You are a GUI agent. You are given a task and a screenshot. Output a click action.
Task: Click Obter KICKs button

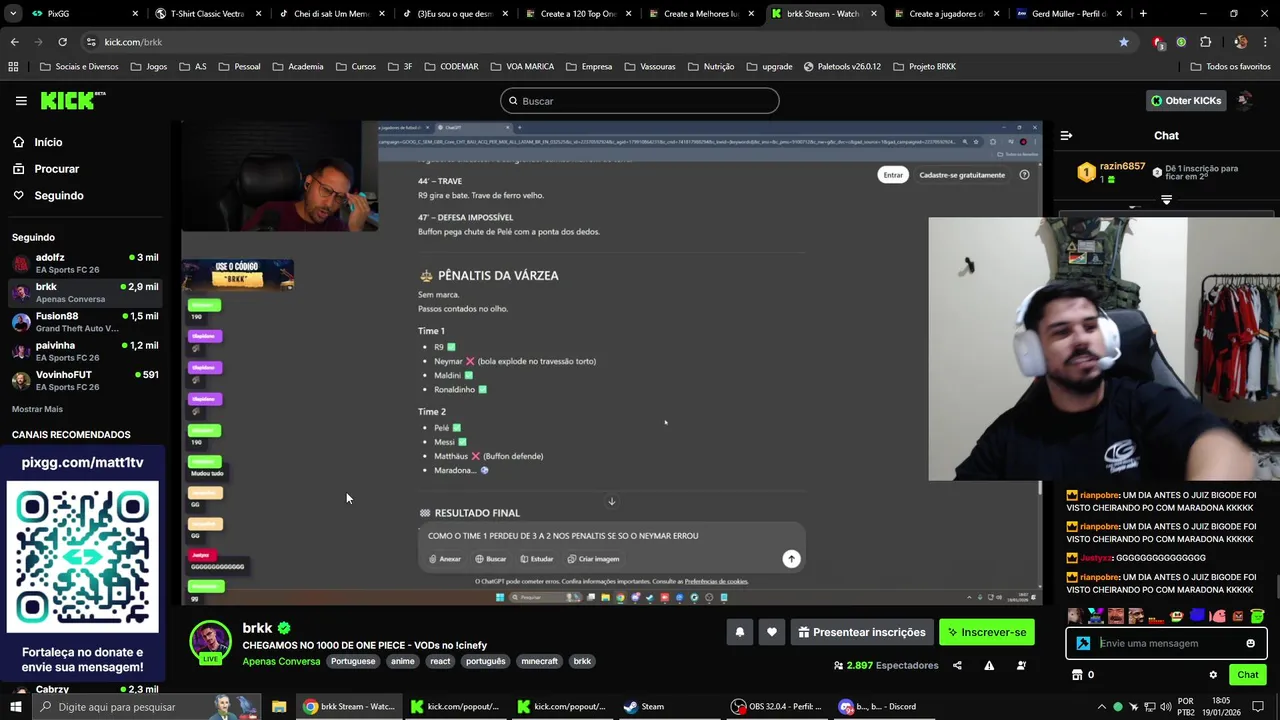1186,101
